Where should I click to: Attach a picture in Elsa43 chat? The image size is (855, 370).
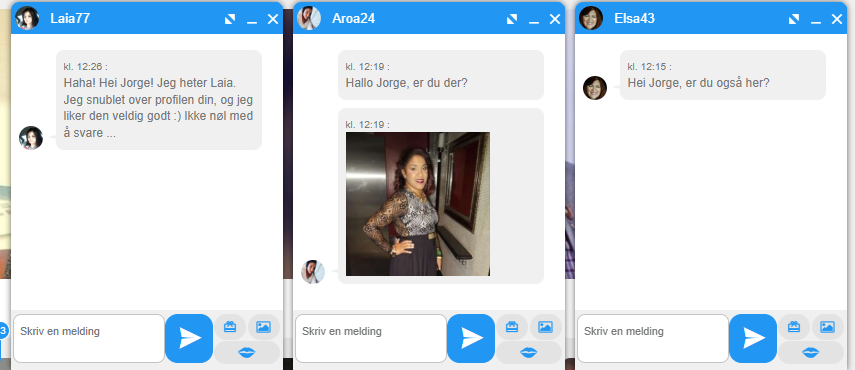point(828,327)
